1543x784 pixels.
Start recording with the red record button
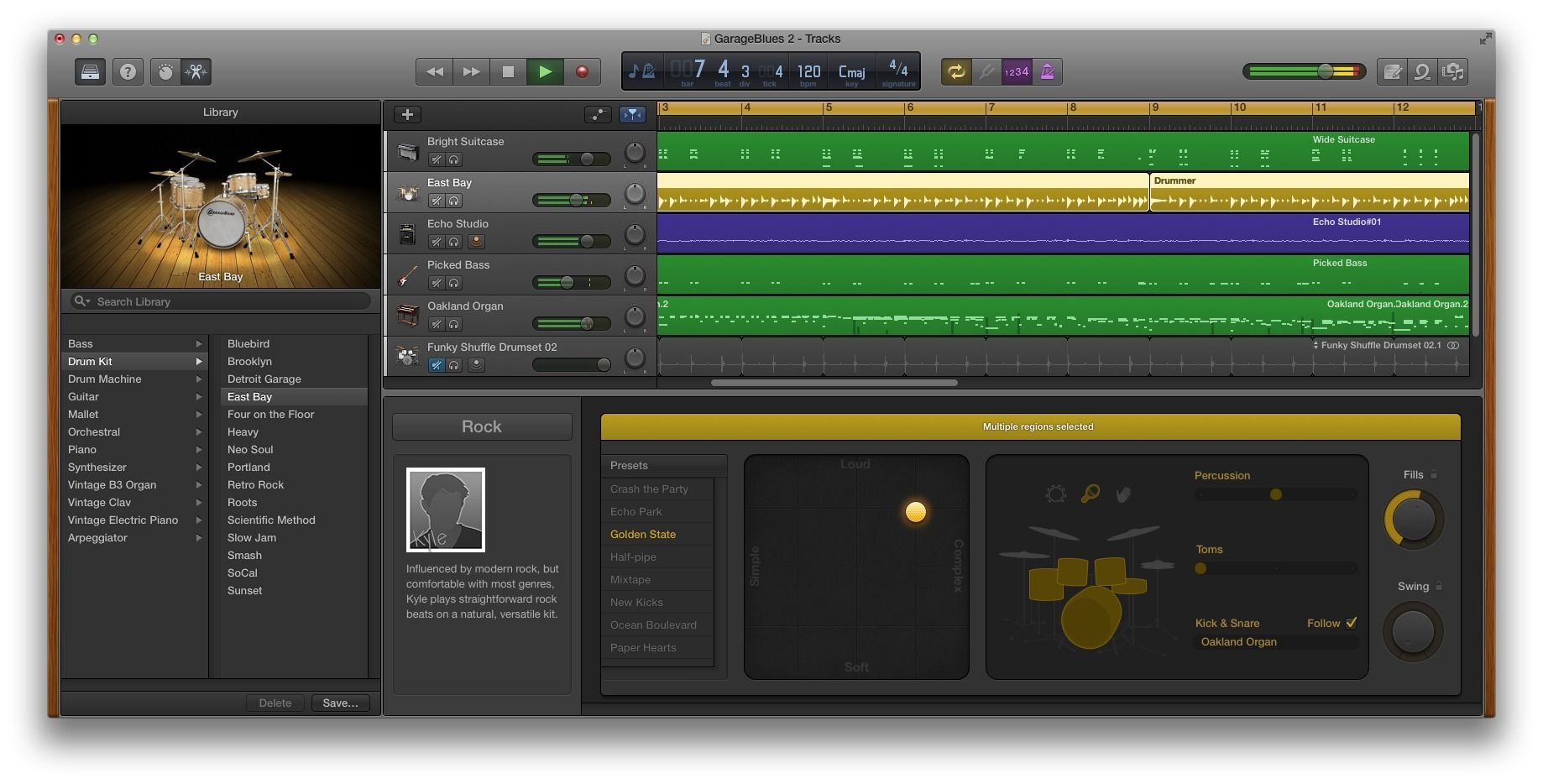582,72
